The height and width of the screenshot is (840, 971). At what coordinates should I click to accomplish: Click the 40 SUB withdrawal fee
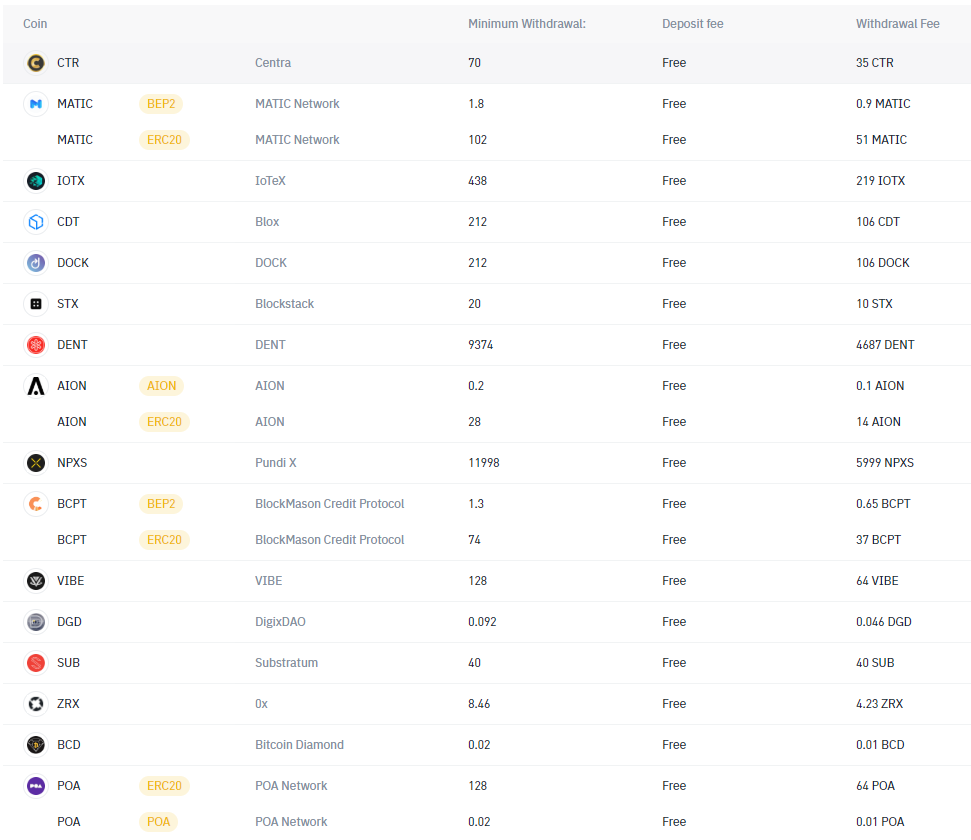(875, 663)
